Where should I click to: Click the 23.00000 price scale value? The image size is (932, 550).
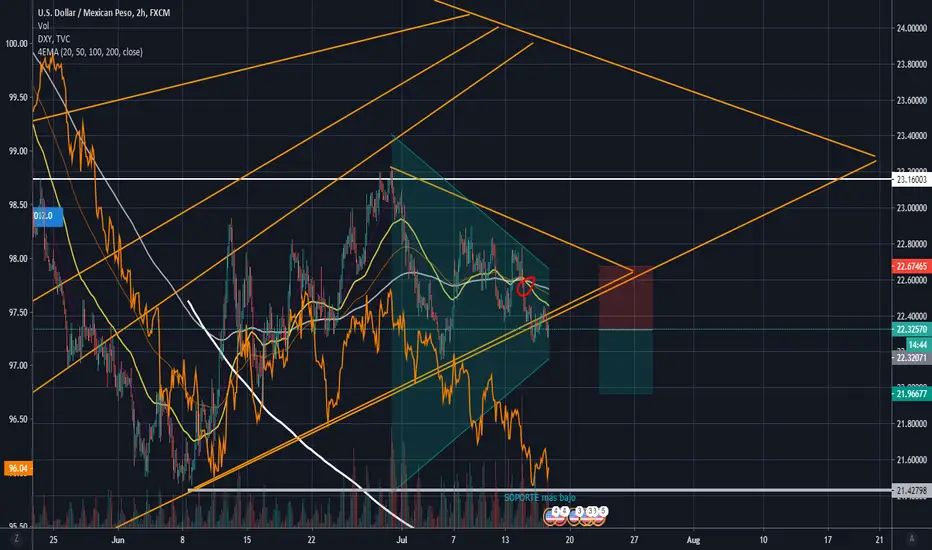(x=912, y=208)
